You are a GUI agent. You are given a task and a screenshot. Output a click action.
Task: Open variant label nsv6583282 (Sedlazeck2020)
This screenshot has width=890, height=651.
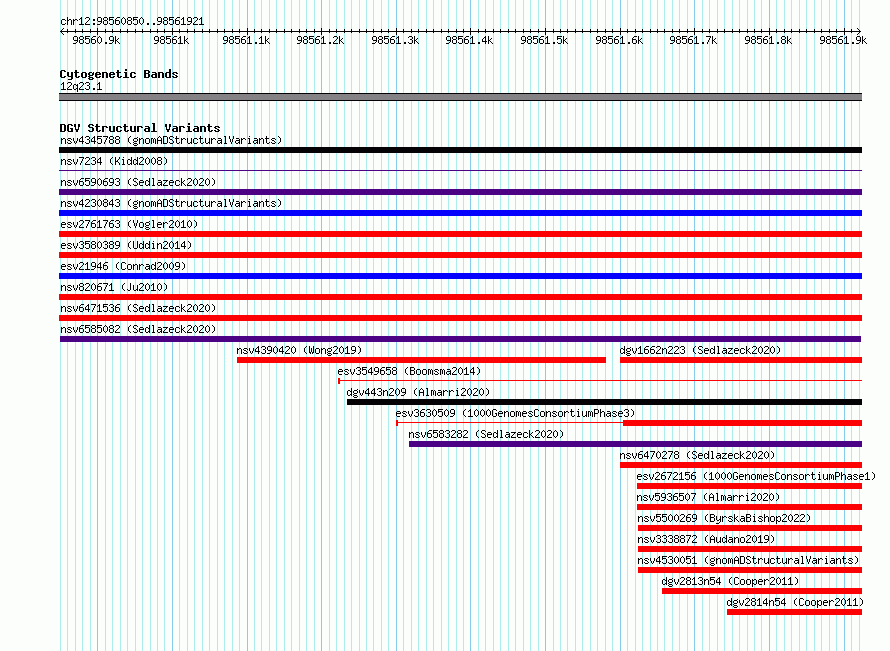tap(486, 434)
